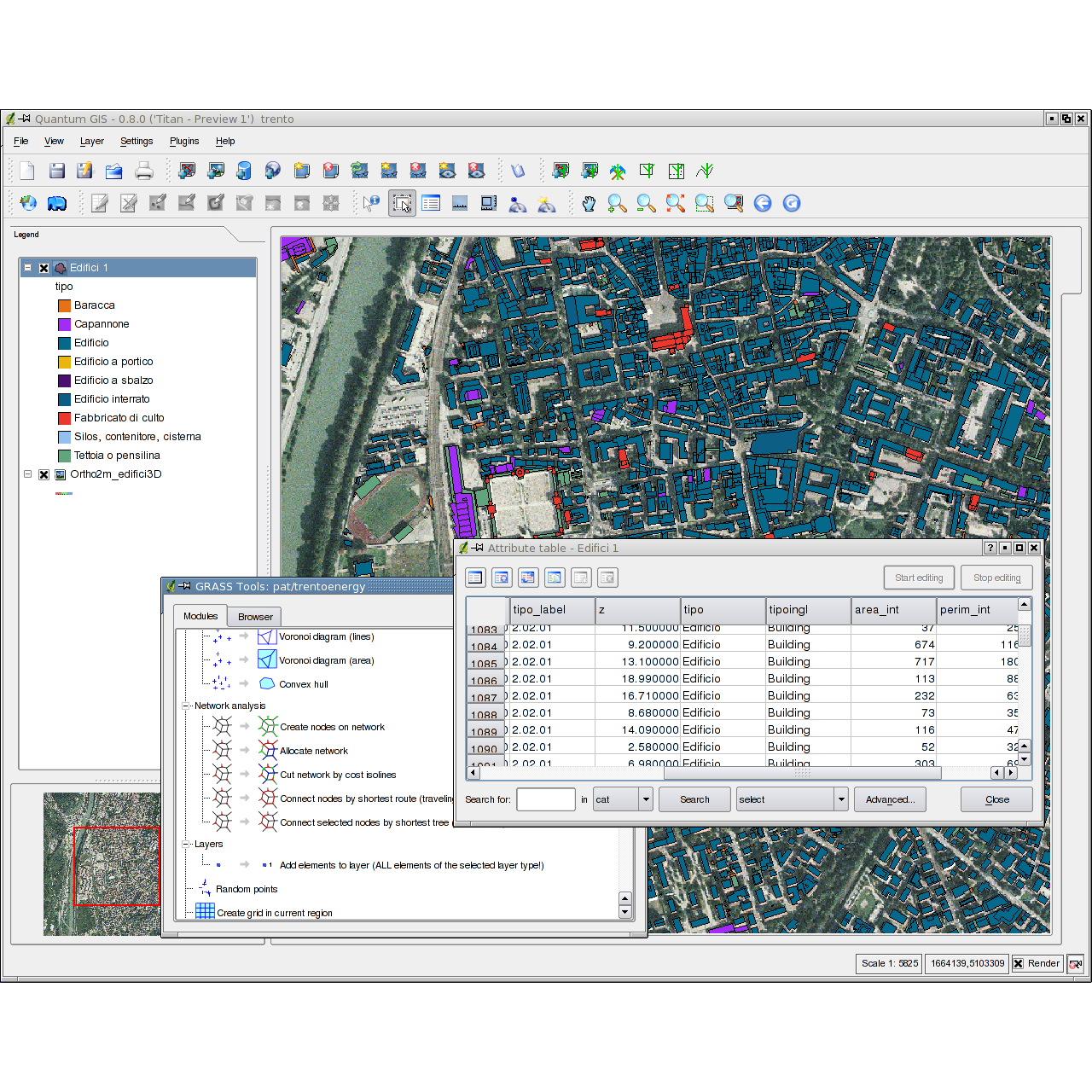The image size is (1092, 1092).
Task: Collapse the Edifici 1 legend entry
Action: tap(27, 268)
